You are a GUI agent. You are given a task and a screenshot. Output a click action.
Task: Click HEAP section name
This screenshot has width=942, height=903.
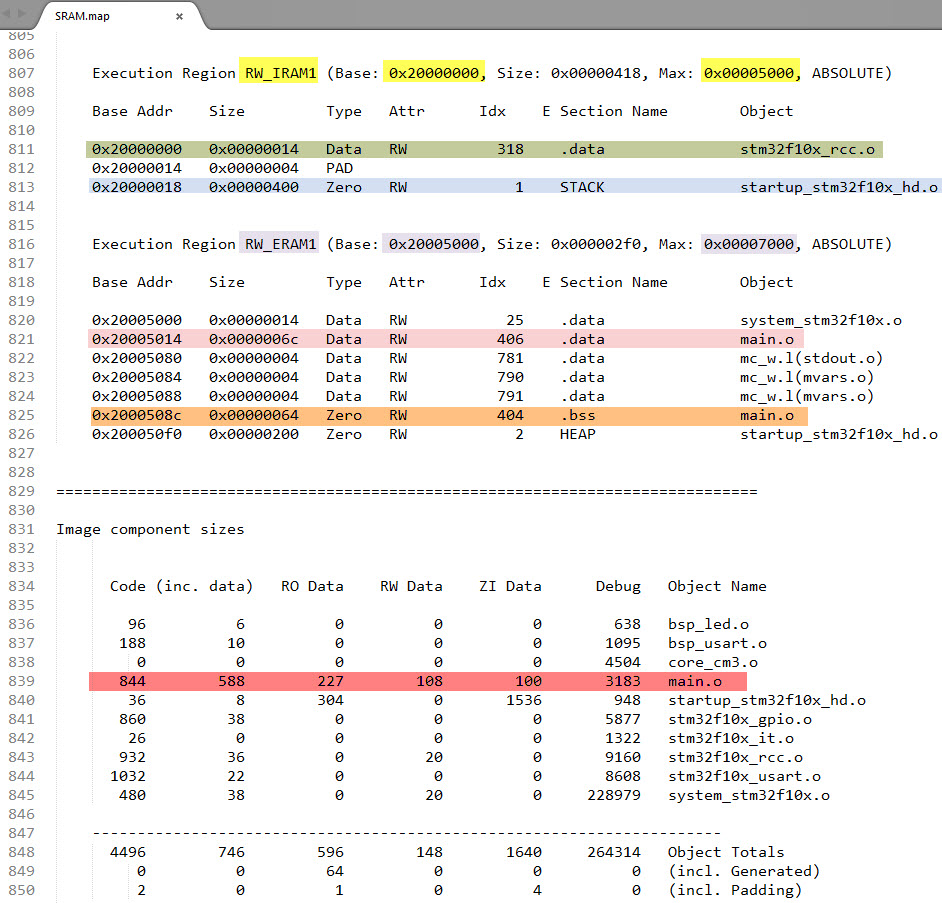click(578, 434)
